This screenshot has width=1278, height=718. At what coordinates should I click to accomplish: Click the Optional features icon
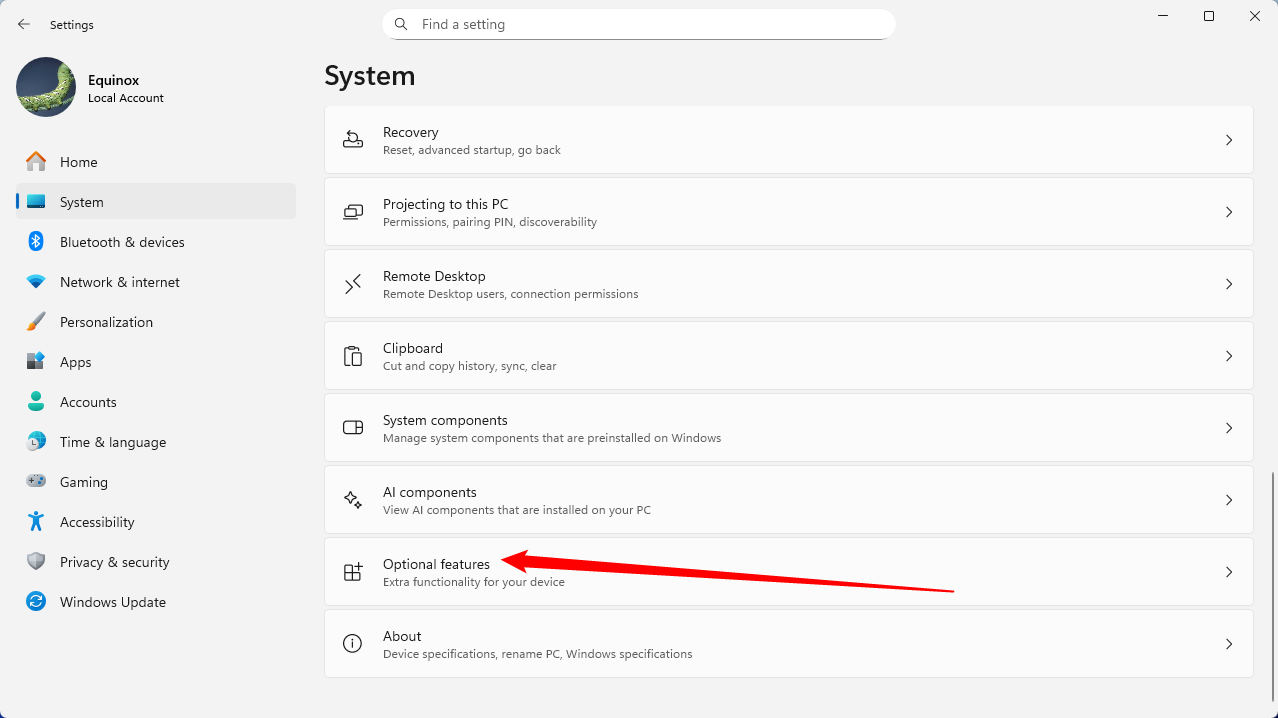[352, 572]
